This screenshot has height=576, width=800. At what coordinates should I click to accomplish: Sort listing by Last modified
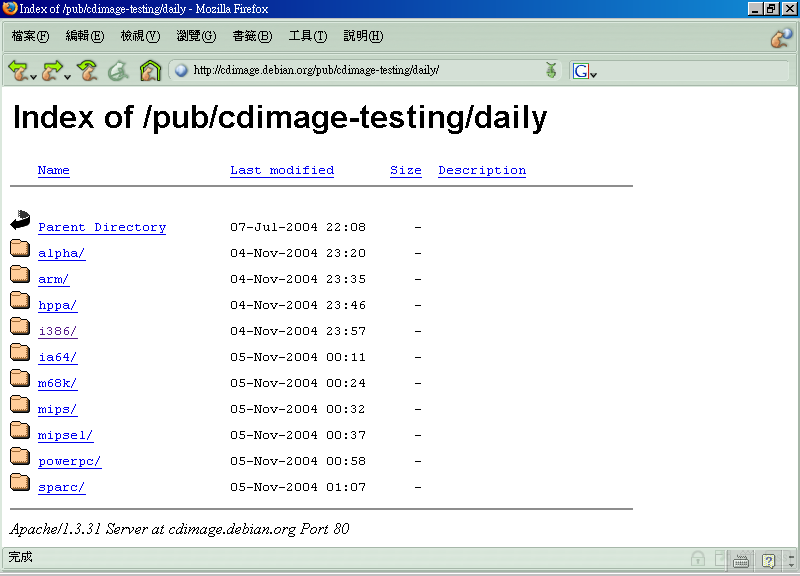coord(282,170)
